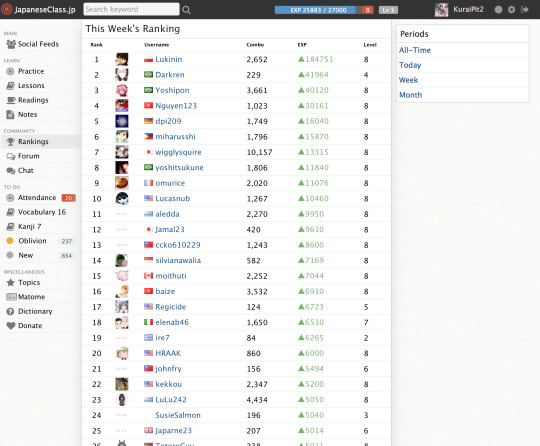Open Readings from sidebar
The width and height of the screenshot is (540, 446).
33,100
